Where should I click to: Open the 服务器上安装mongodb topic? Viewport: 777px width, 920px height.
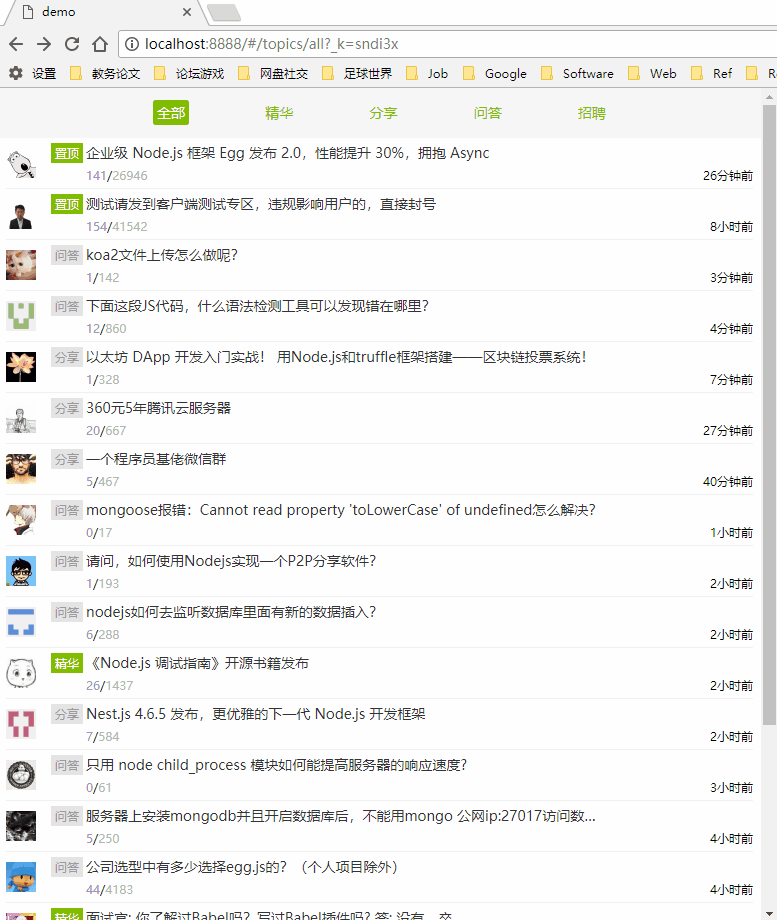(341, 817)
